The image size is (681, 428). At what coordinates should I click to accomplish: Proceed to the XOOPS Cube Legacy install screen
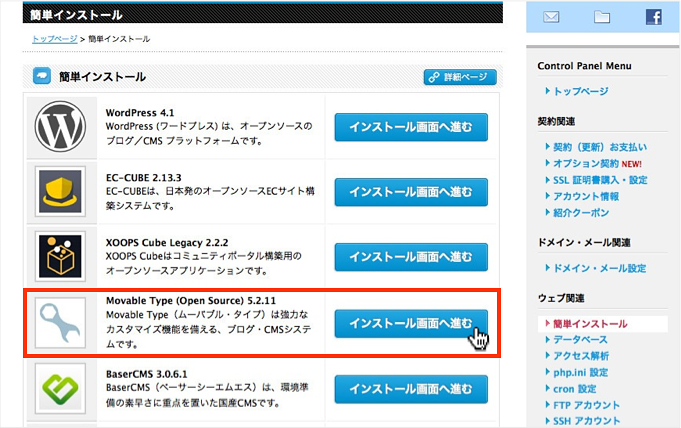411,257
